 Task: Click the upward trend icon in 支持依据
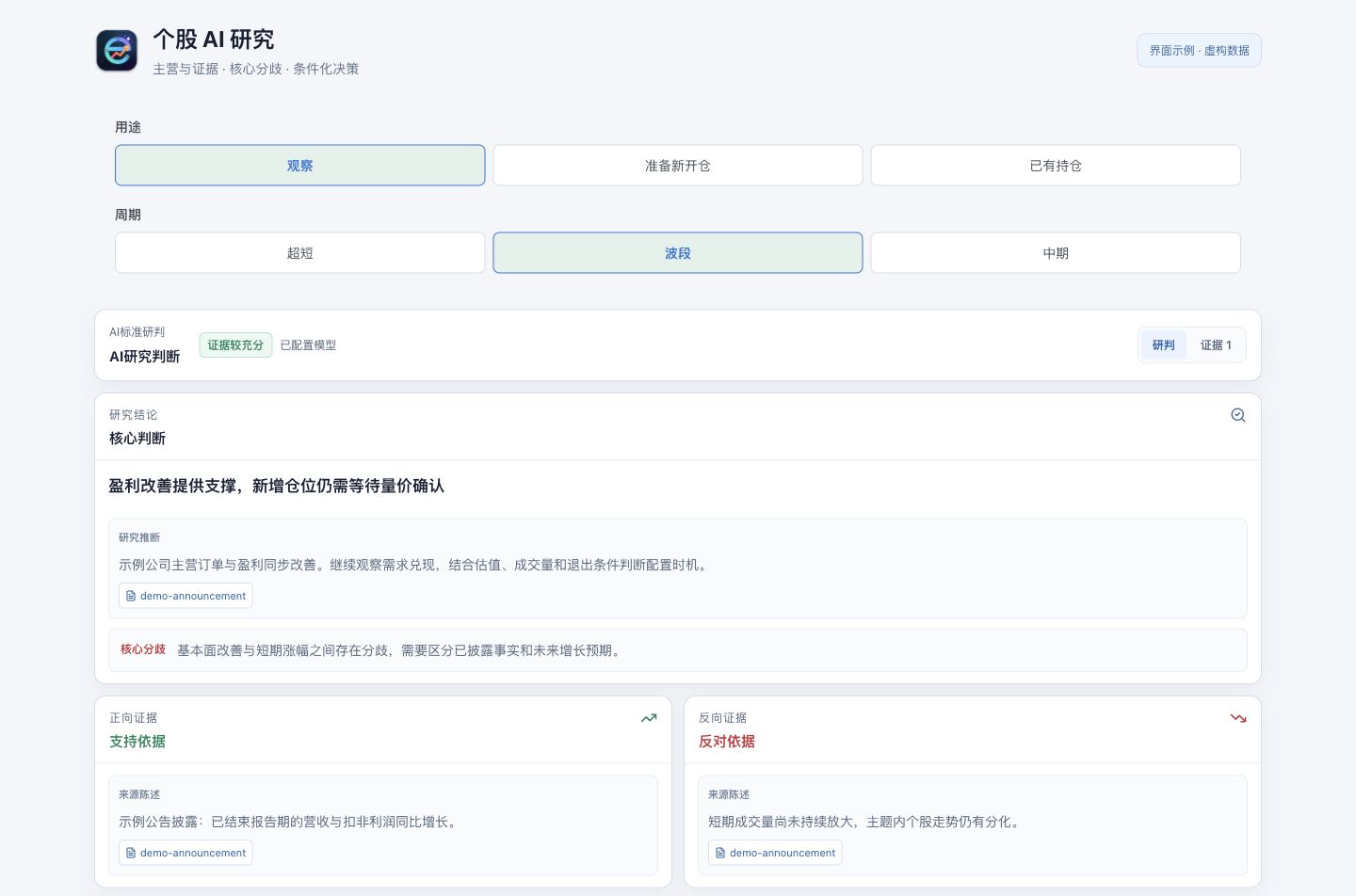(649, 718)
